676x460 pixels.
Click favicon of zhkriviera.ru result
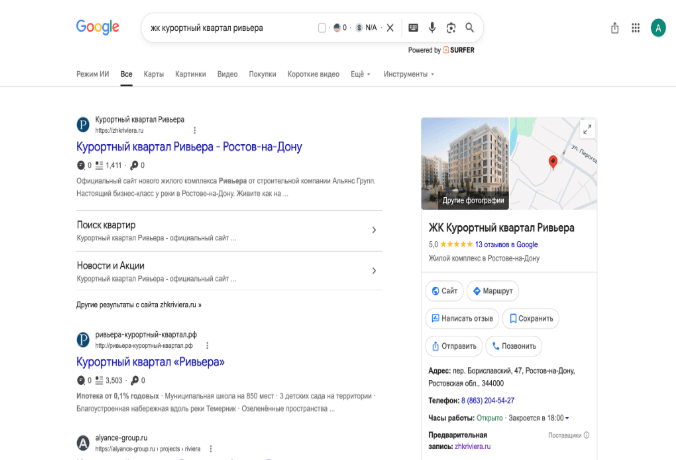point(83,125)
